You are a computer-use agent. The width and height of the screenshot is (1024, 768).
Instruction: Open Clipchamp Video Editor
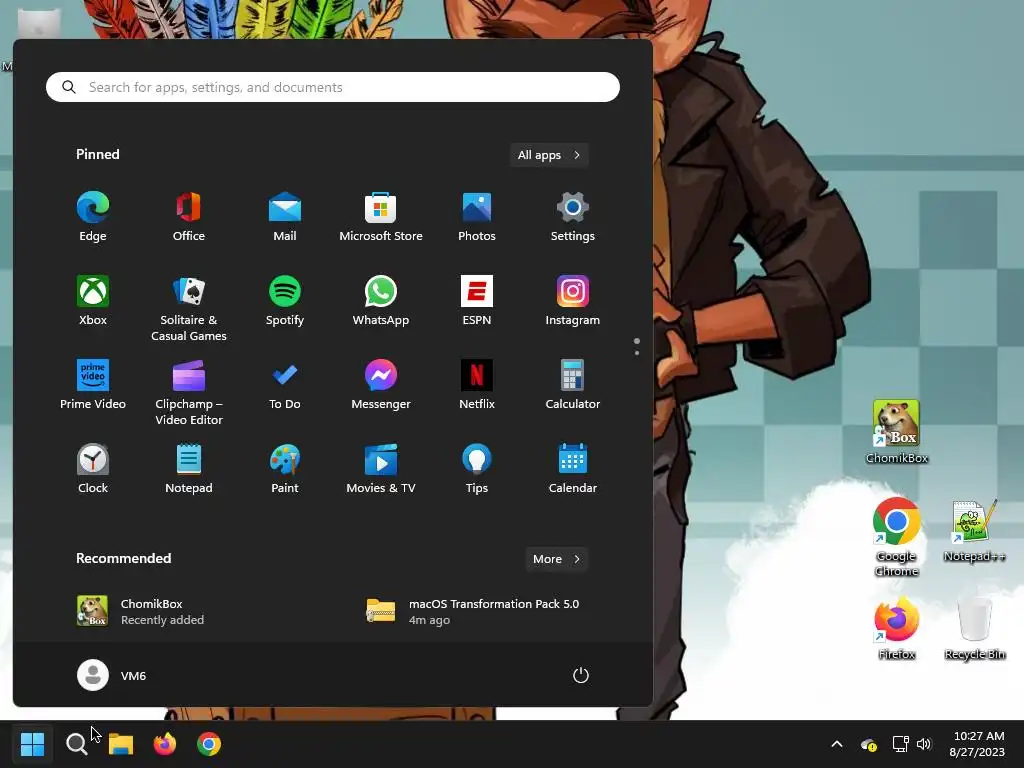(189, 392)
